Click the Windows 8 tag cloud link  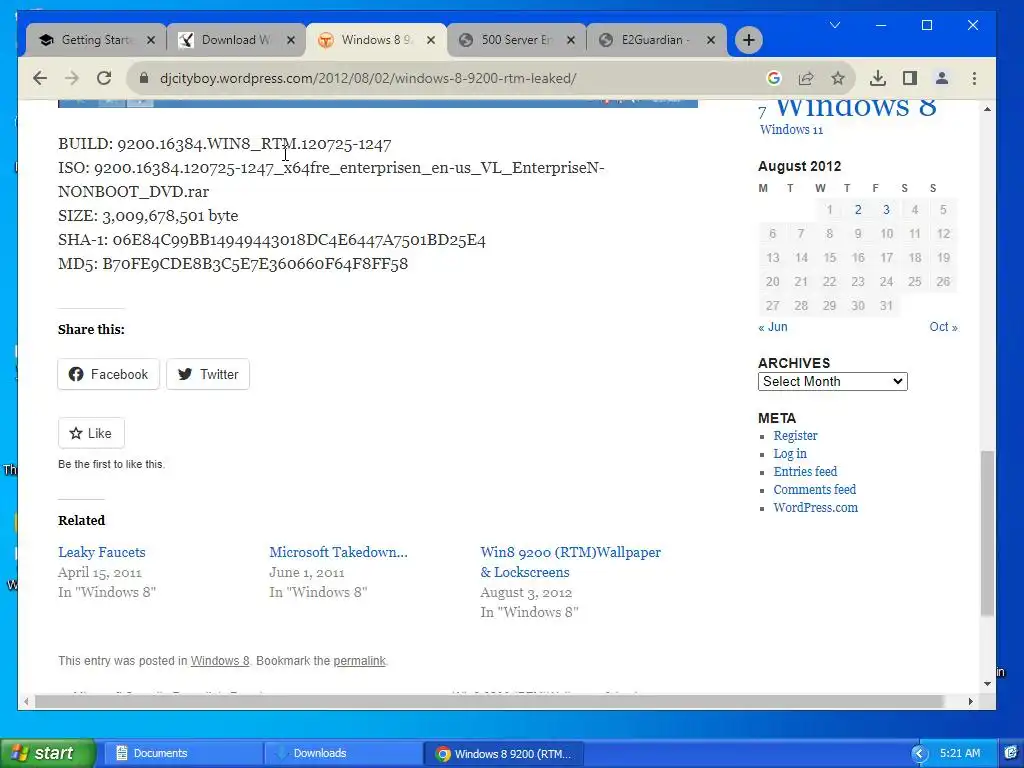pos(856,108)
